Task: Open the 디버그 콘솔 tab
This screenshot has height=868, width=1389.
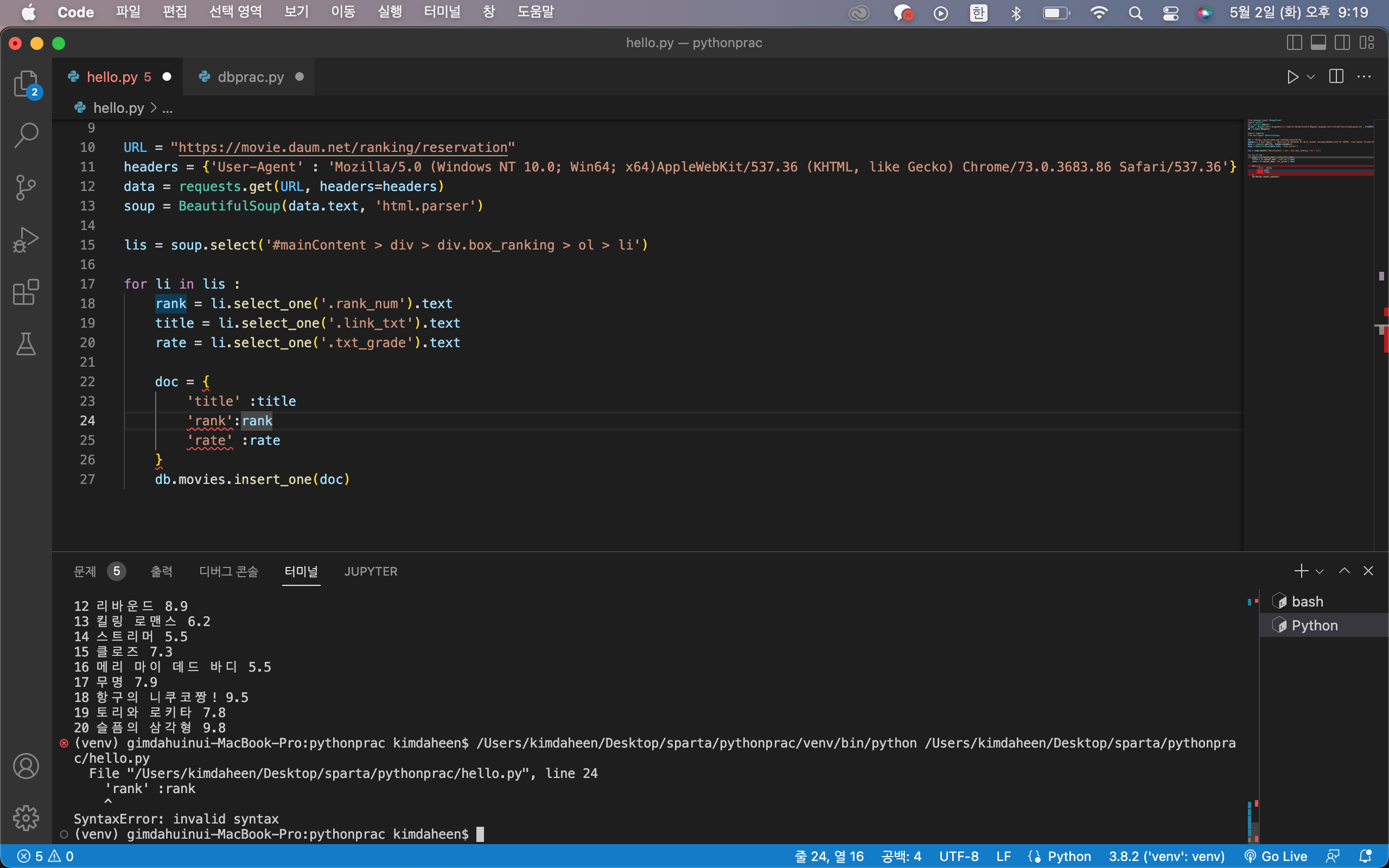Action: click(228, 571)
